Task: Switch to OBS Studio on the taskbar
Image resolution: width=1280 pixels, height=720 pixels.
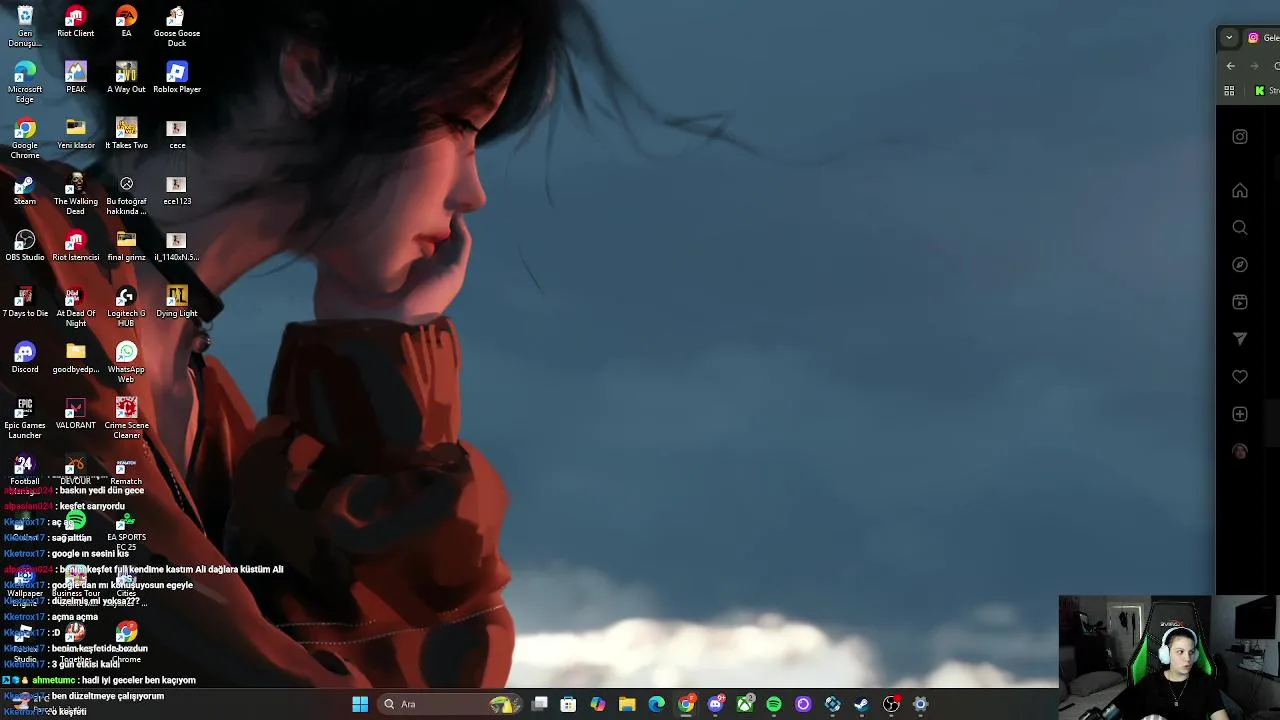Action: [x=891, y=704]
